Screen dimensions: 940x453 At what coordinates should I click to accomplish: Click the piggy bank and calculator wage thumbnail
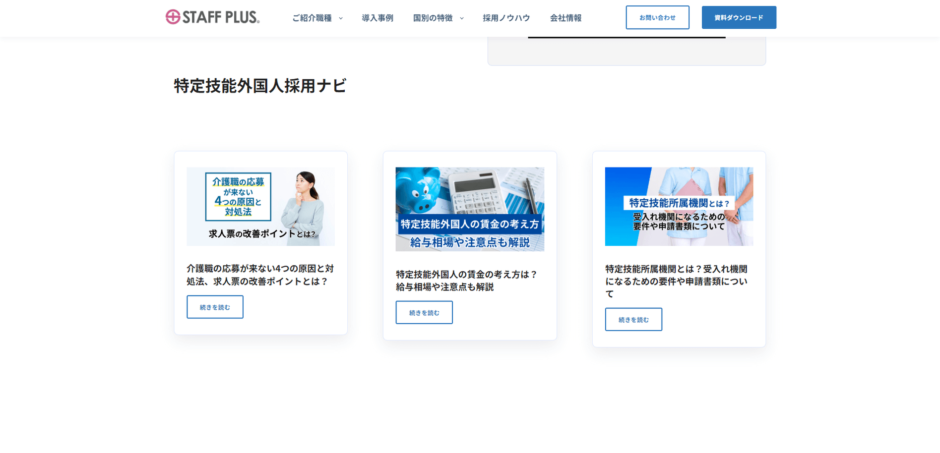pos(470,208)
